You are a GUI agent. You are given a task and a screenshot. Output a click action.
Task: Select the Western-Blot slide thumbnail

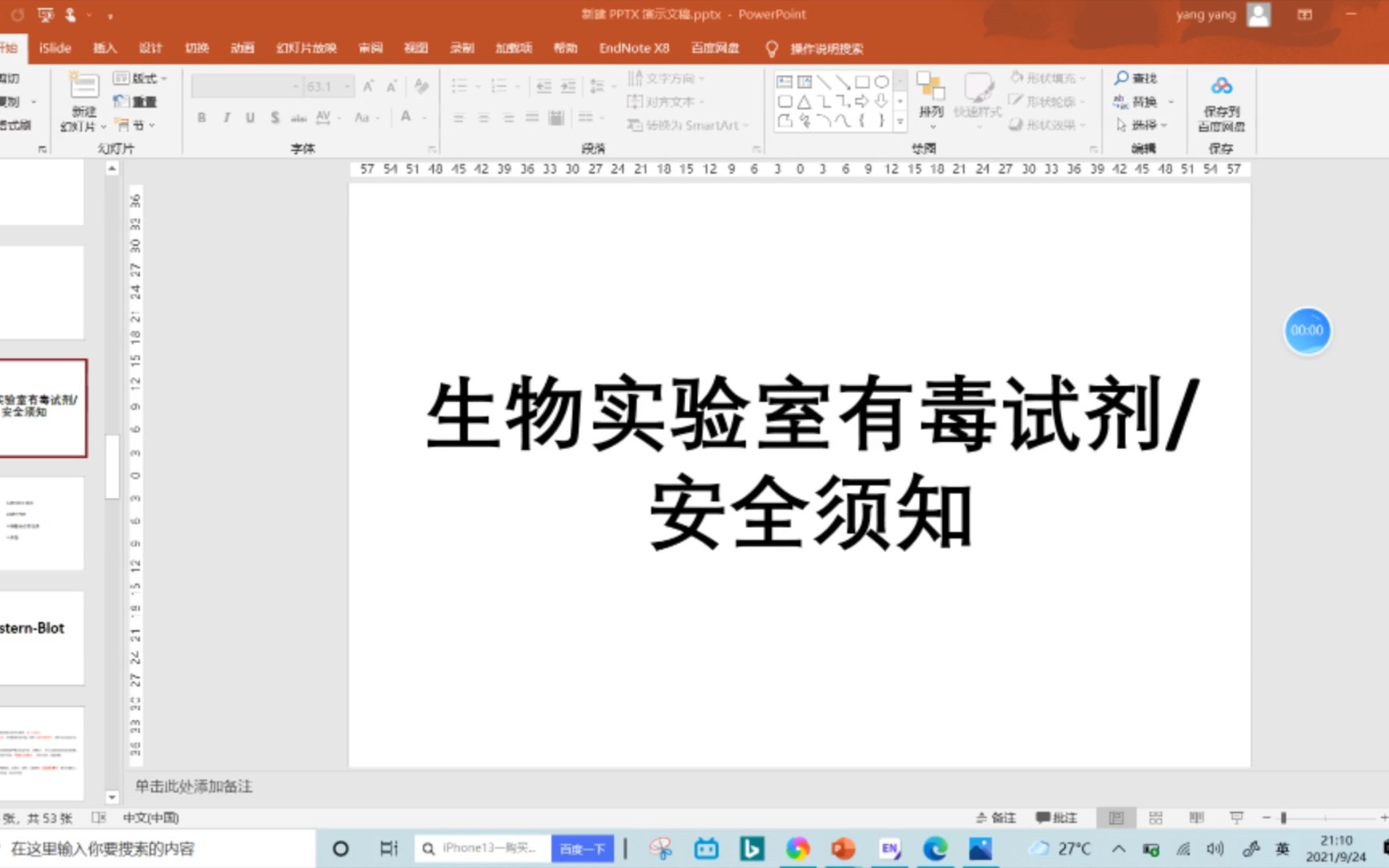[x=40, y=635]
